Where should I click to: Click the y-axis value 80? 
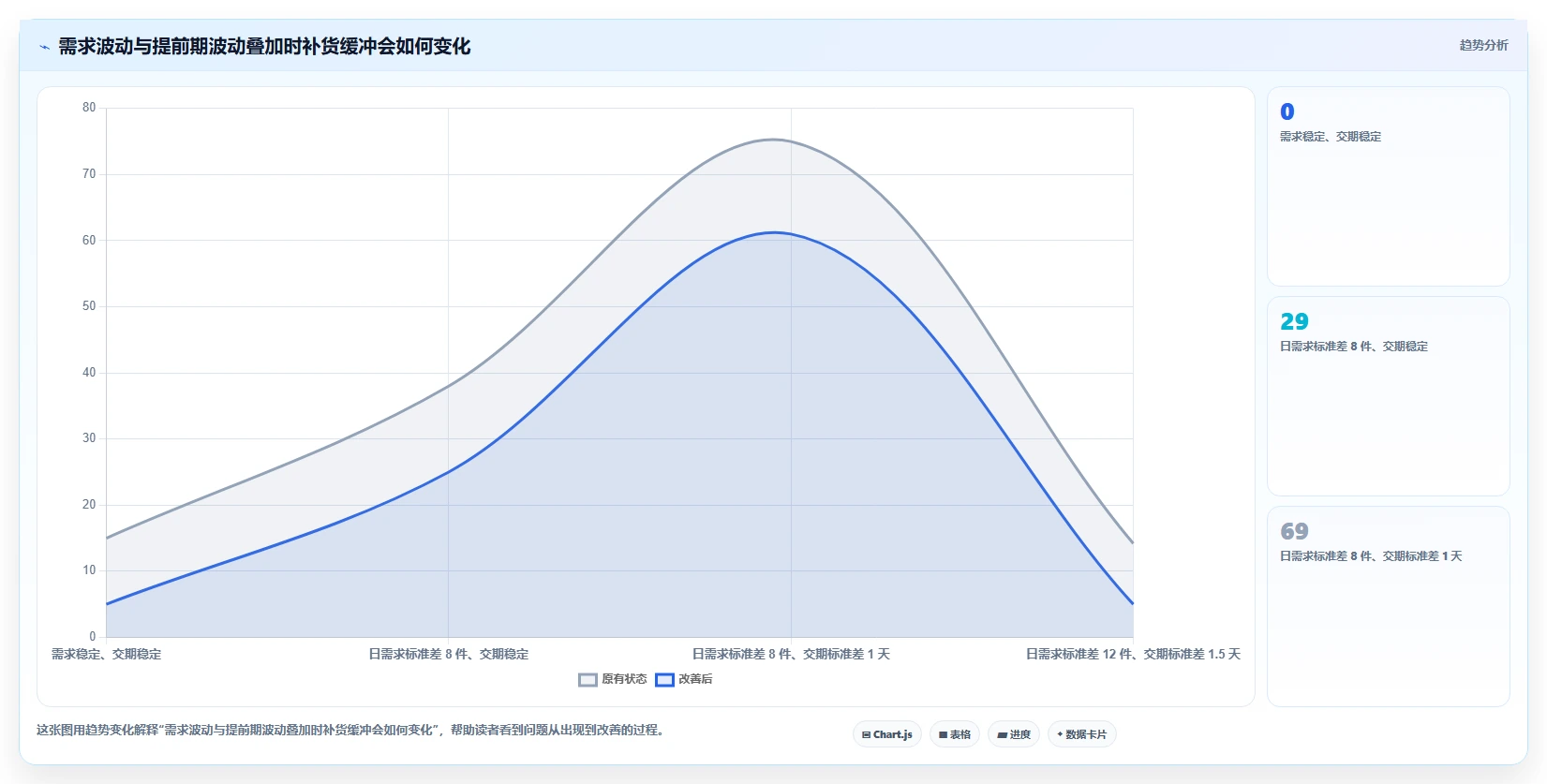(x=89, y=108)
